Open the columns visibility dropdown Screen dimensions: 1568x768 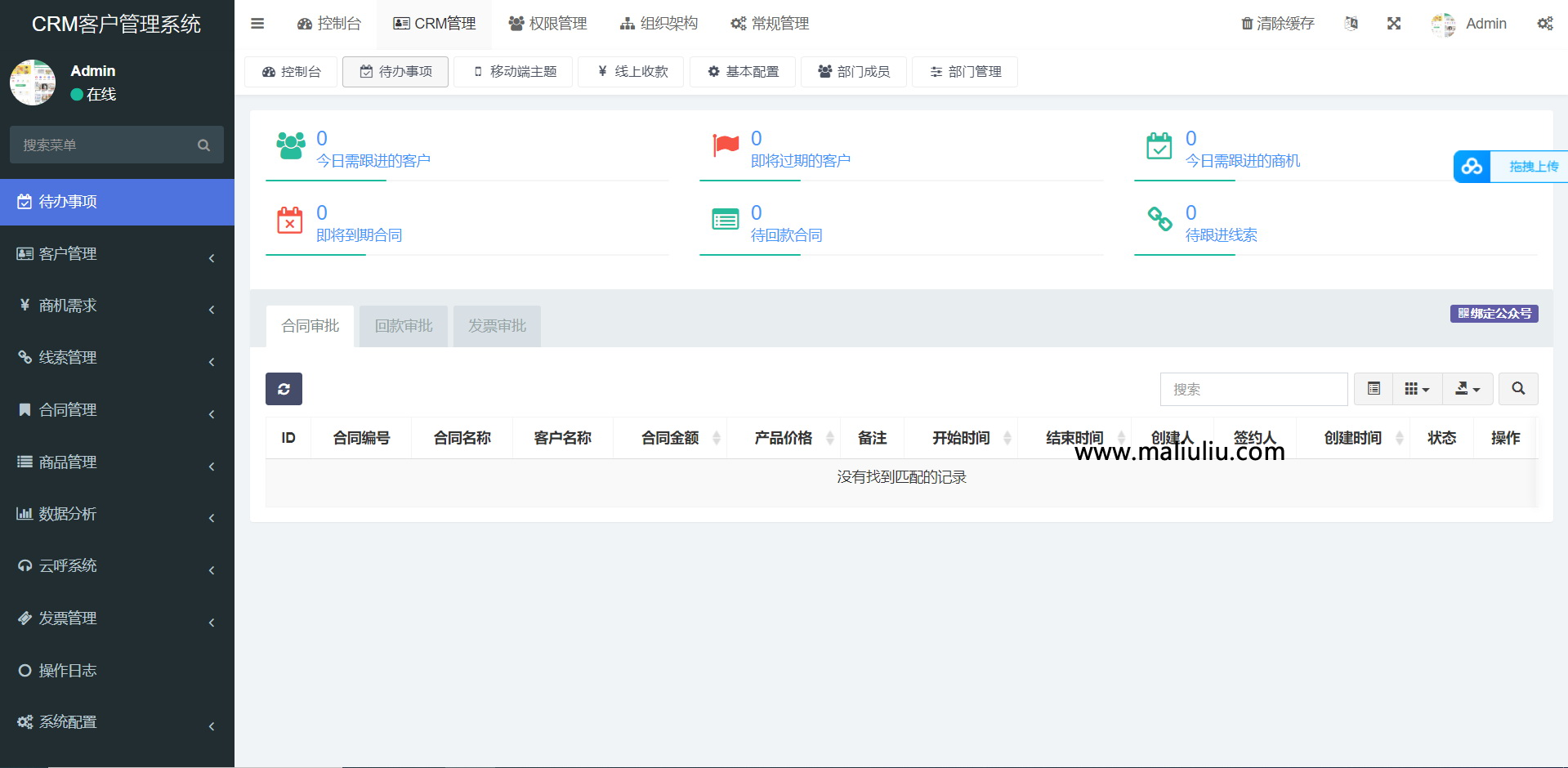point(1418,389)
